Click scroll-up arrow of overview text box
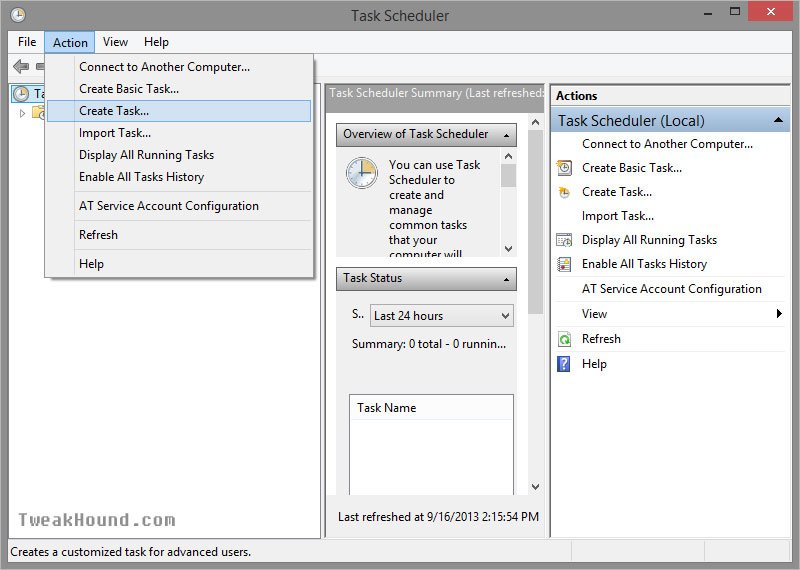This screenshot has height=570, width=800. 508,156
